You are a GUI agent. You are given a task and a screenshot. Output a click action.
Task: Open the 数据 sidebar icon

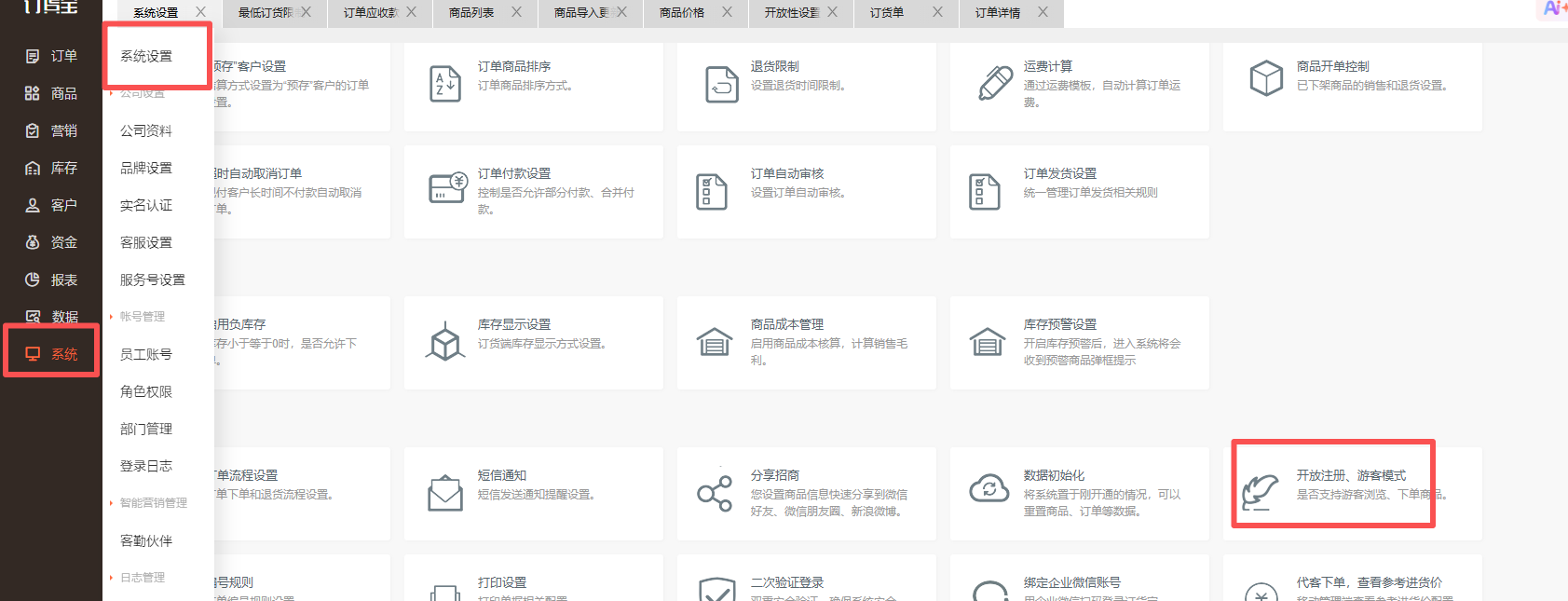pyautogui.click(x=33, y=317)
